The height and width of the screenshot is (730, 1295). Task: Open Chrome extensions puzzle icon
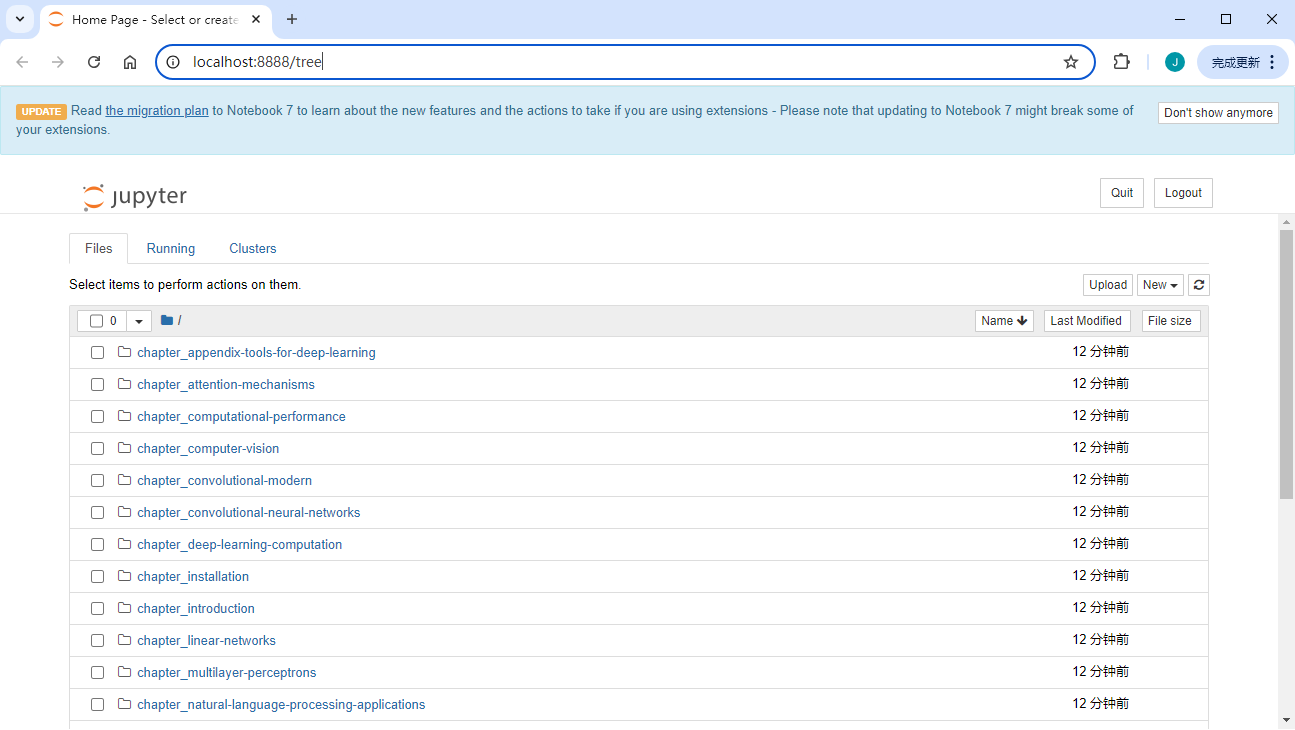[1121, 62]
